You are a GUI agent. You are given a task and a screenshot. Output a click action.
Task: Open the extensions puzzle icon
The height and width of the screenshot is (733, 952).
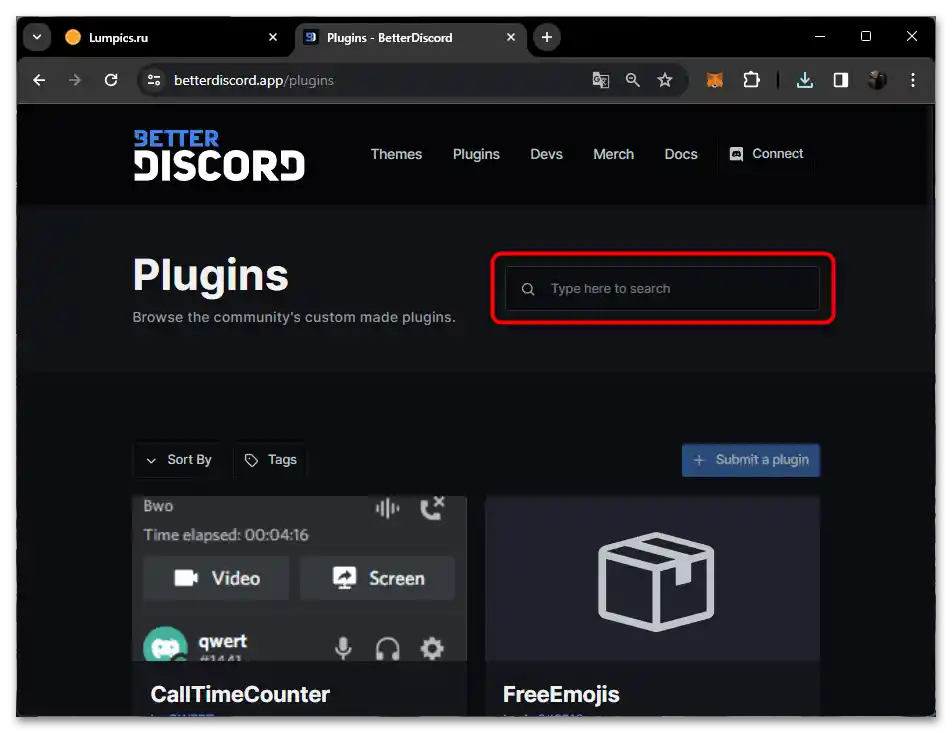tap(751, 80)
